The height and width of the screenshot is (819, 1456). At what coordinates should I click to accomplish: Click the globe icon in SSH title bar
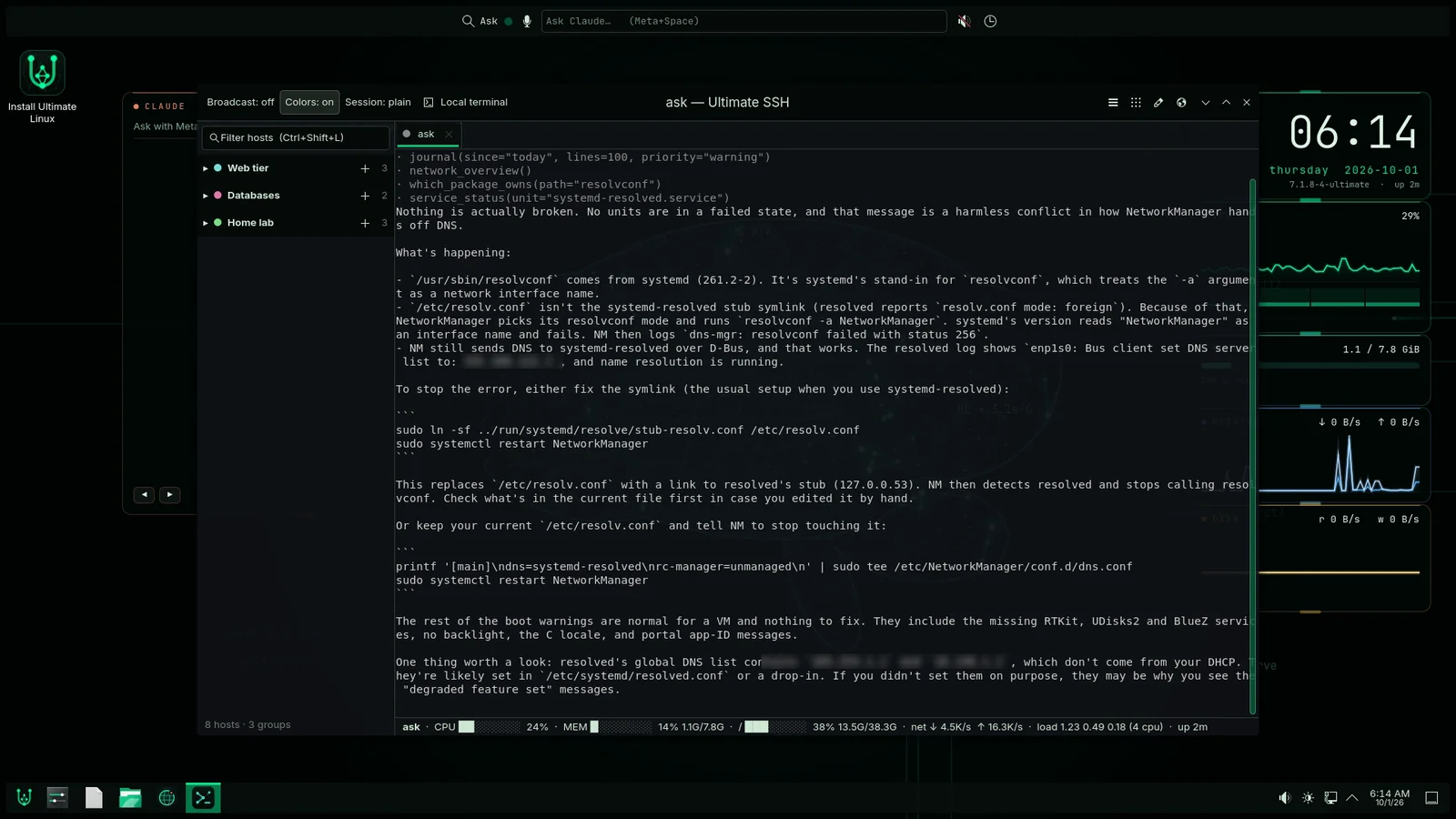click(x=1181, y=103)
